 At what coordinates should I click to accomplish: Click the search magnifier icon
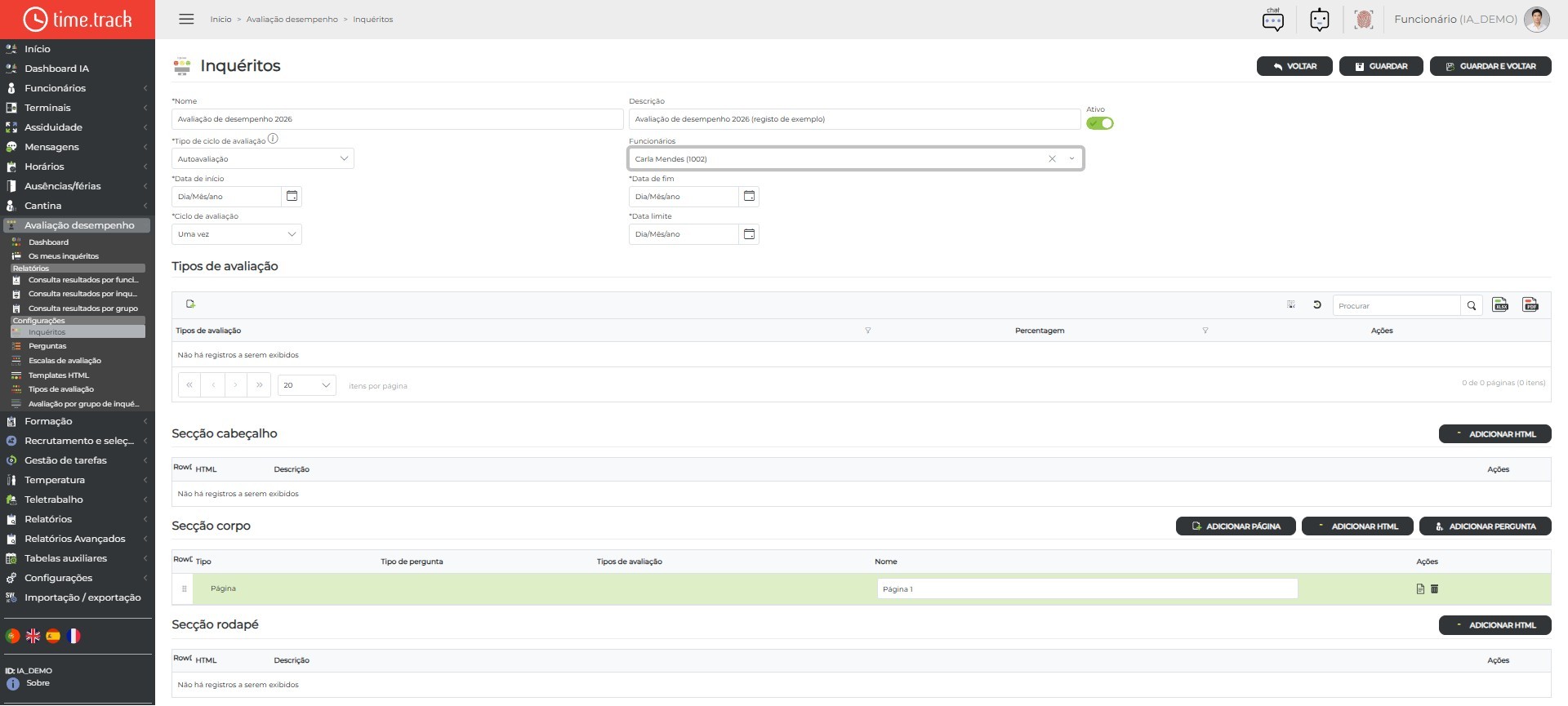pyautogui.click(x=1472, y=305)
